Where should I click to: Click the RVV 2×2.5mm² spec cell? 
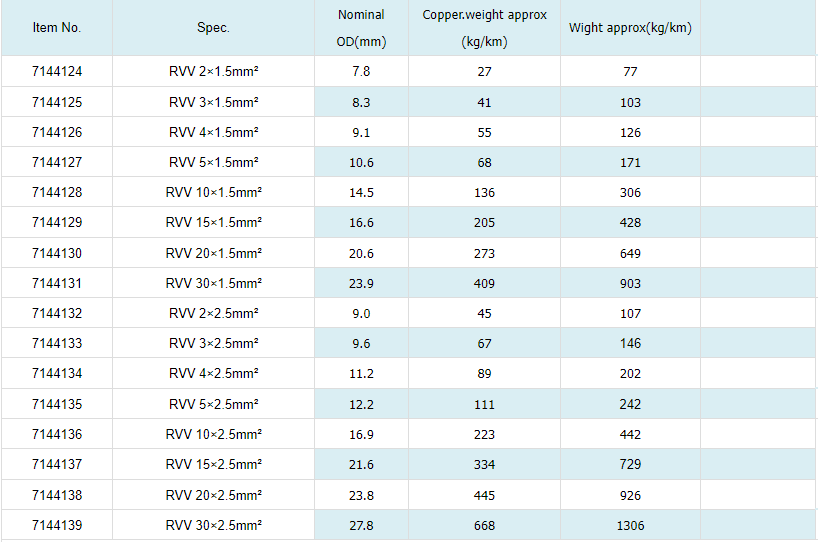pyautogui.click(x=214, y=314)
